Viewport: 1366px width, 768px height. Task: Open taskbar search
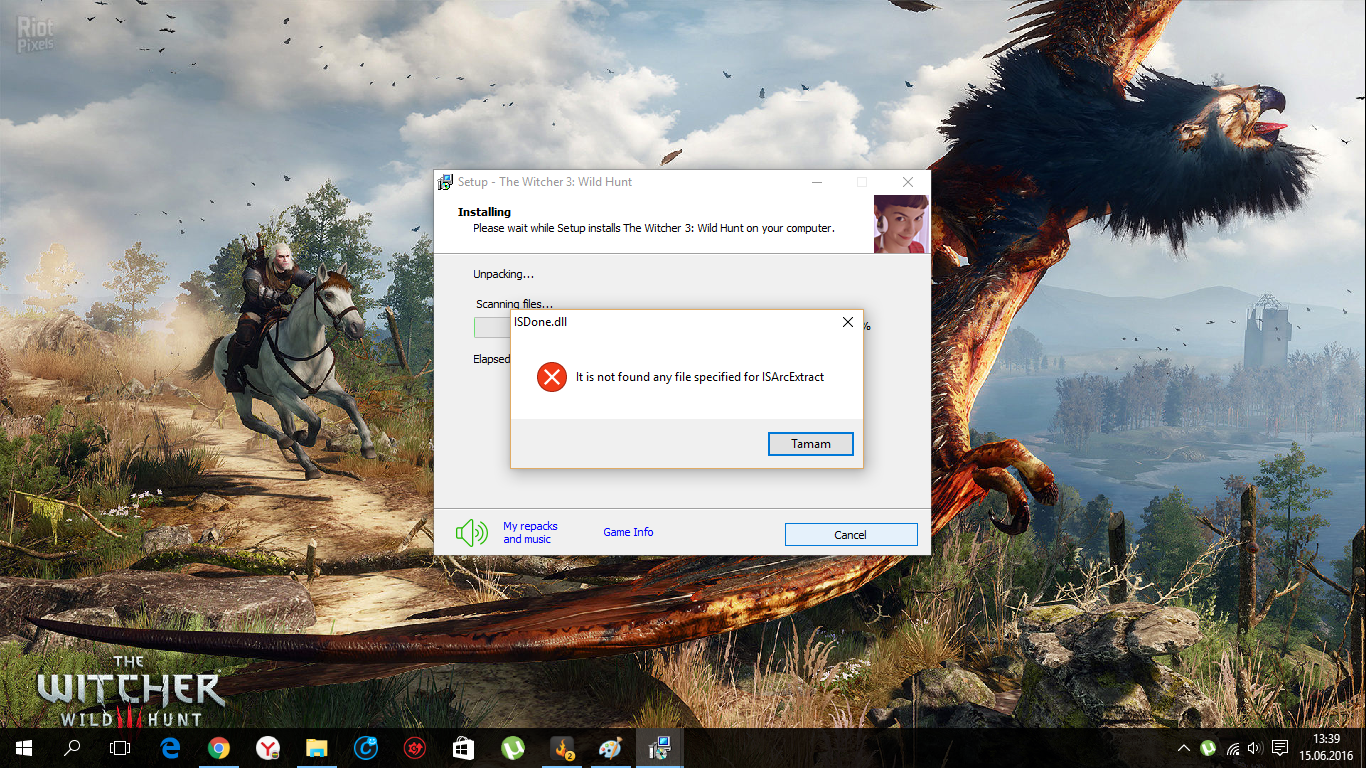(x=72, y=748)
